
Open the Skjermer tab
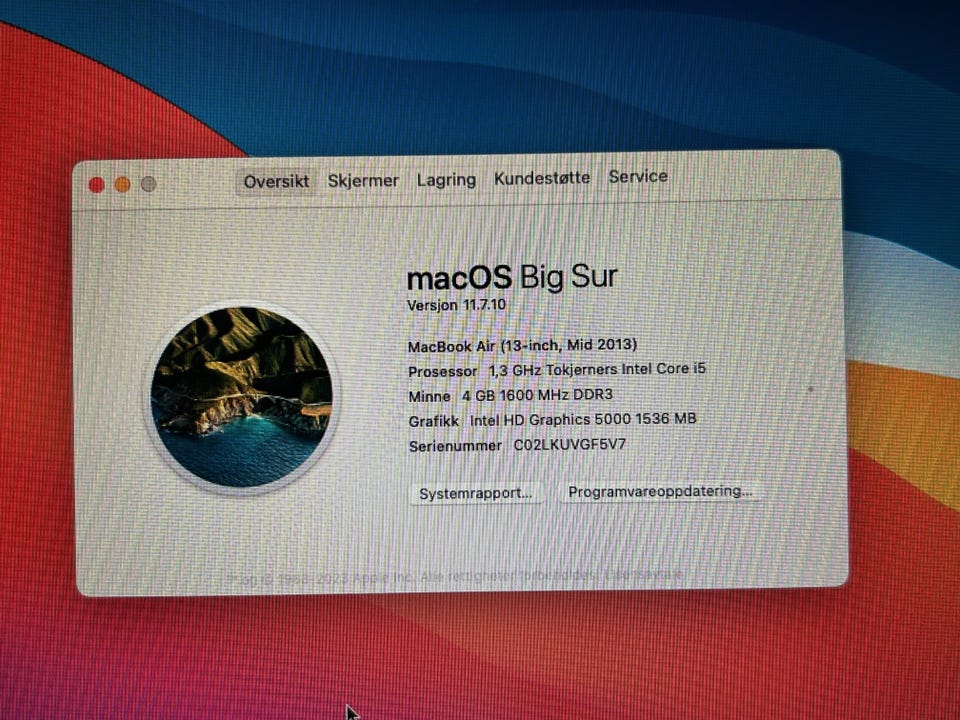click(x=363, y=181)
